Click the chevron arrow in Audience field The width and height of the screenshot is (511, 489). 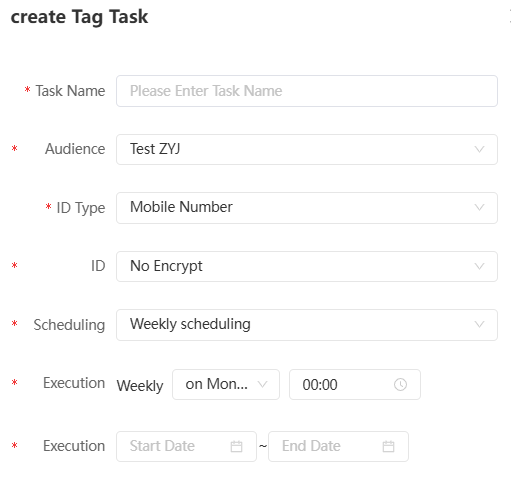click(479, 149)
